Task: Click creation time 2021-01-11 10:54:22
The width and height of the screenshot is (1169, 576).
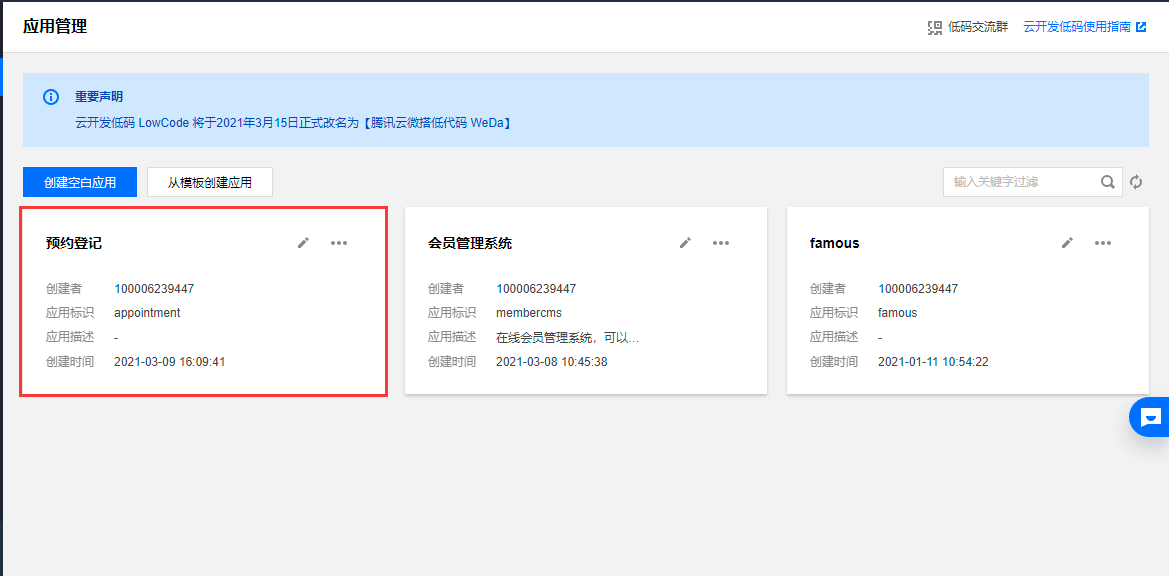Action: point(934,362)
